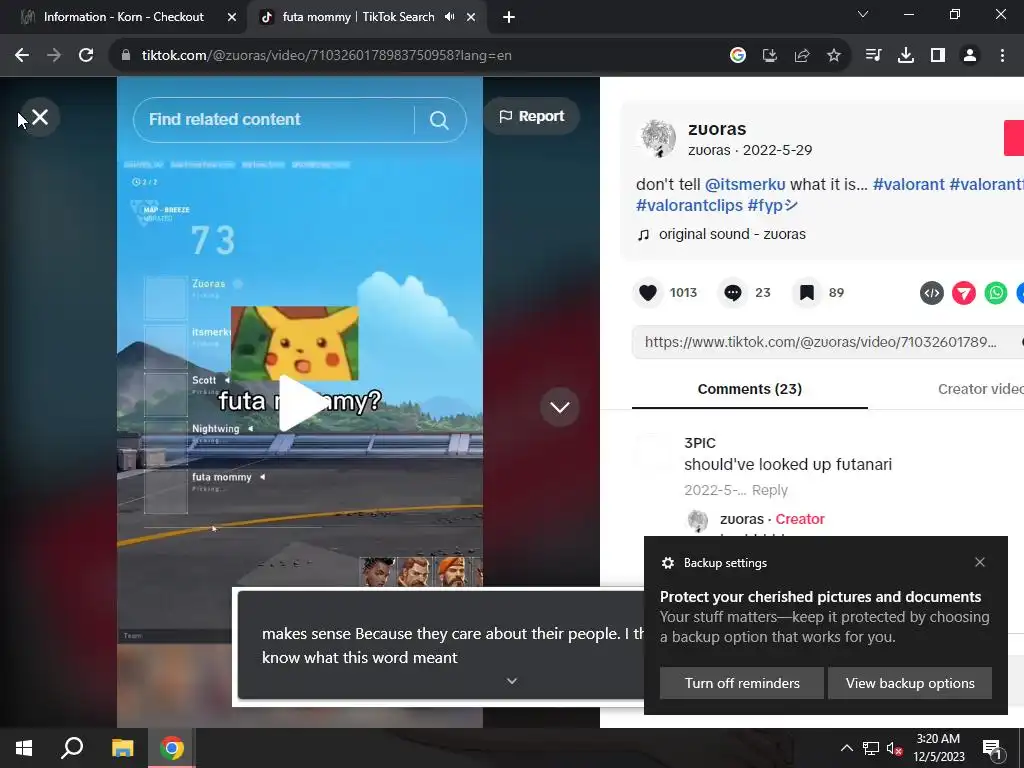Open the network tray icon

click(x=871, y=748)
